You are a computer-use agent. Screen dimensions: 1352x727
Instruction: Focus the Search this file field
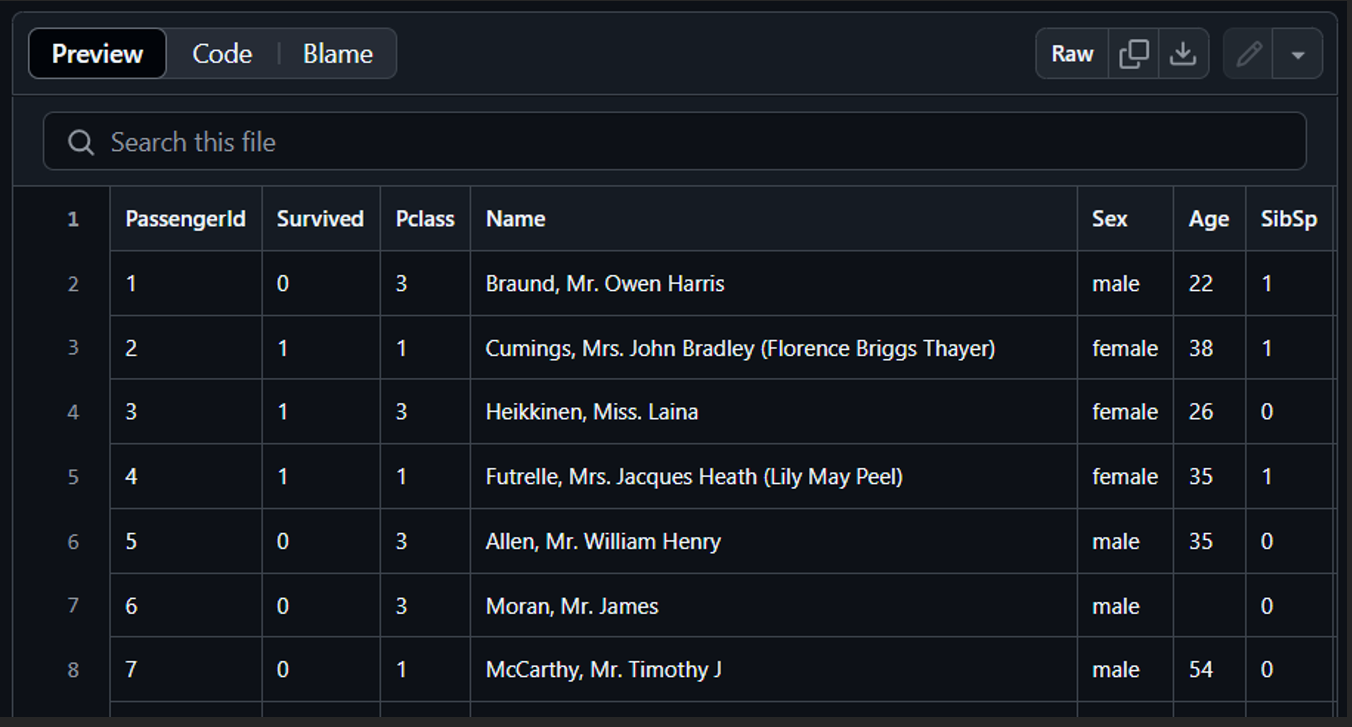click(x=675, y=142)
